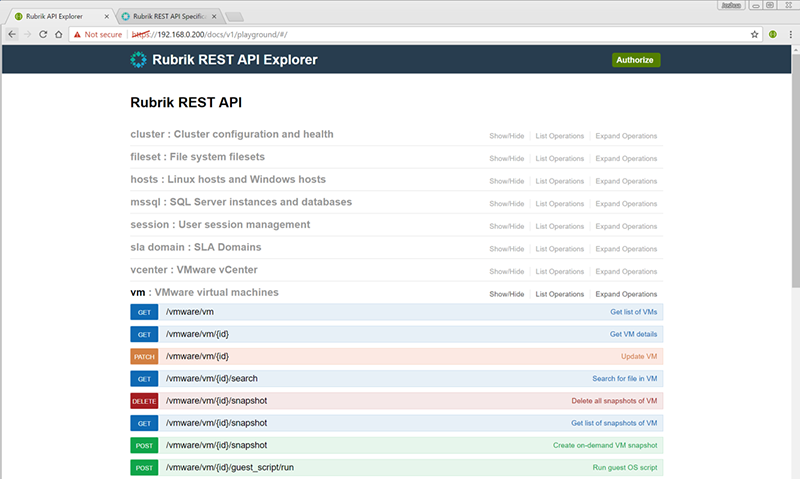Expand the session section heading
Viewport: 800px width, 479px height.
point(220,224)
